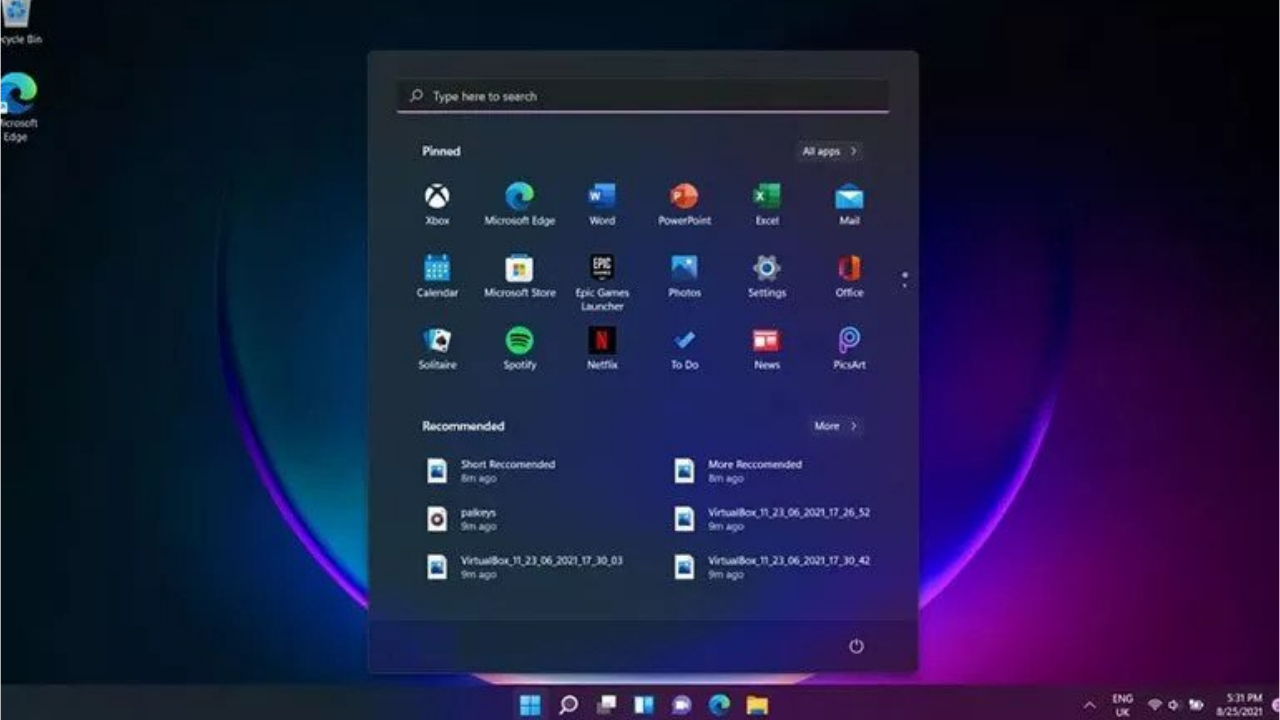Open Search from the taskbar
The width and height of the screenshot is (1280, 720).
(x=568, y=705)
